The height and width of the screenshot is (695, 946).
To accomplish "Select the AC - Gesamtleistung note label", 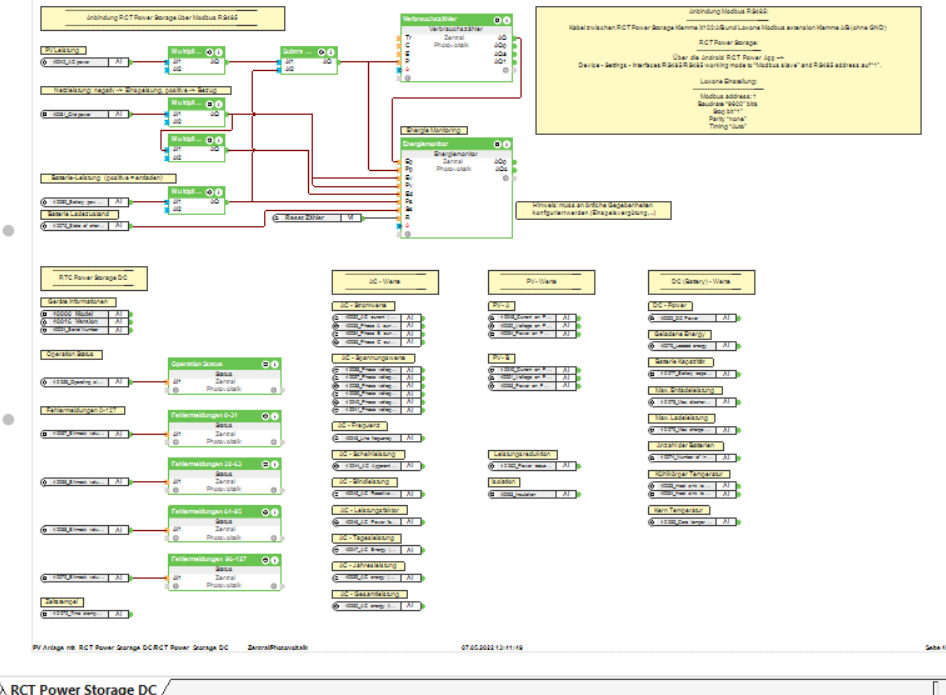I will [x=370, y=594].
